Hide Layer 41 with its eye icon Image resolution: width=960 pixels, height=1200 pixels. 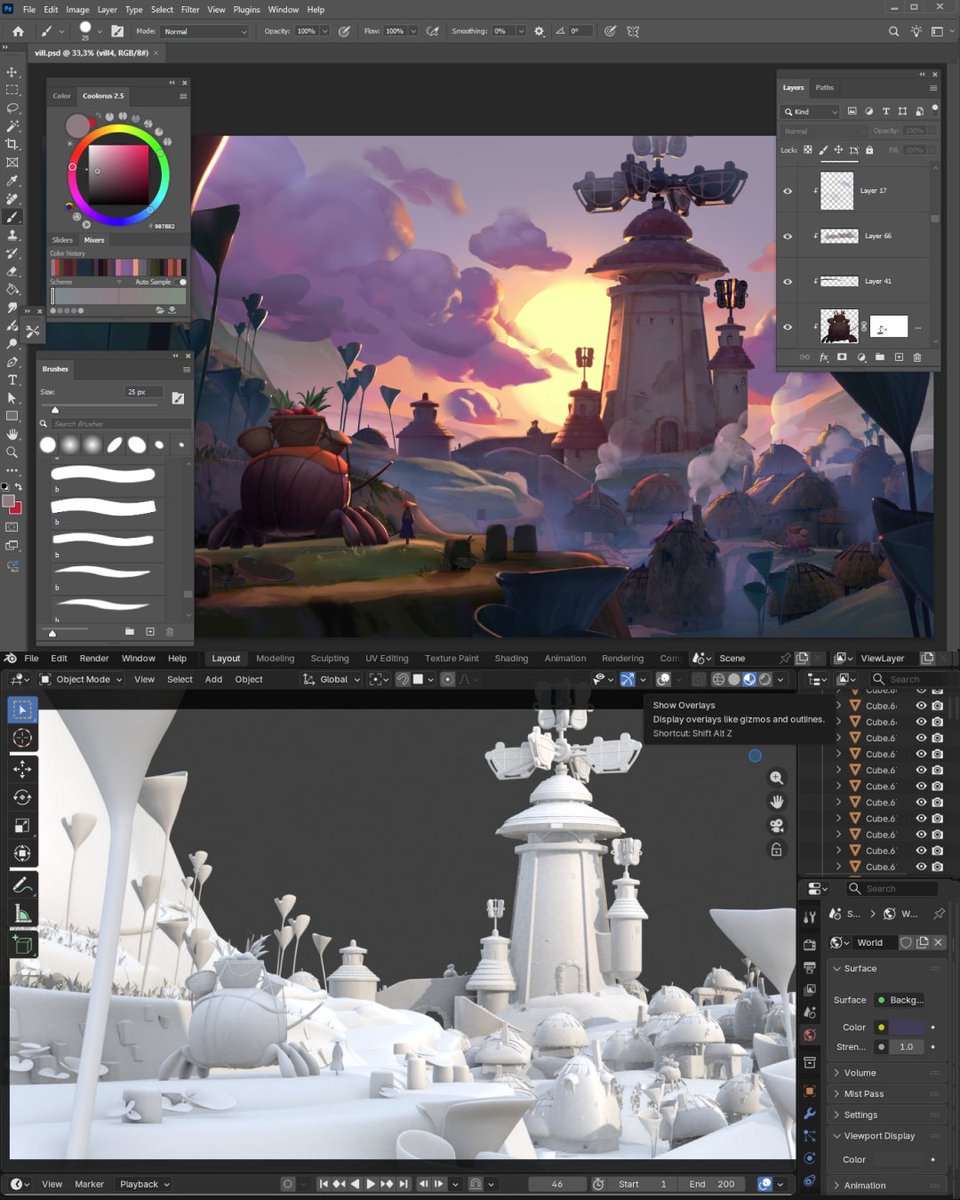(788, 281)
